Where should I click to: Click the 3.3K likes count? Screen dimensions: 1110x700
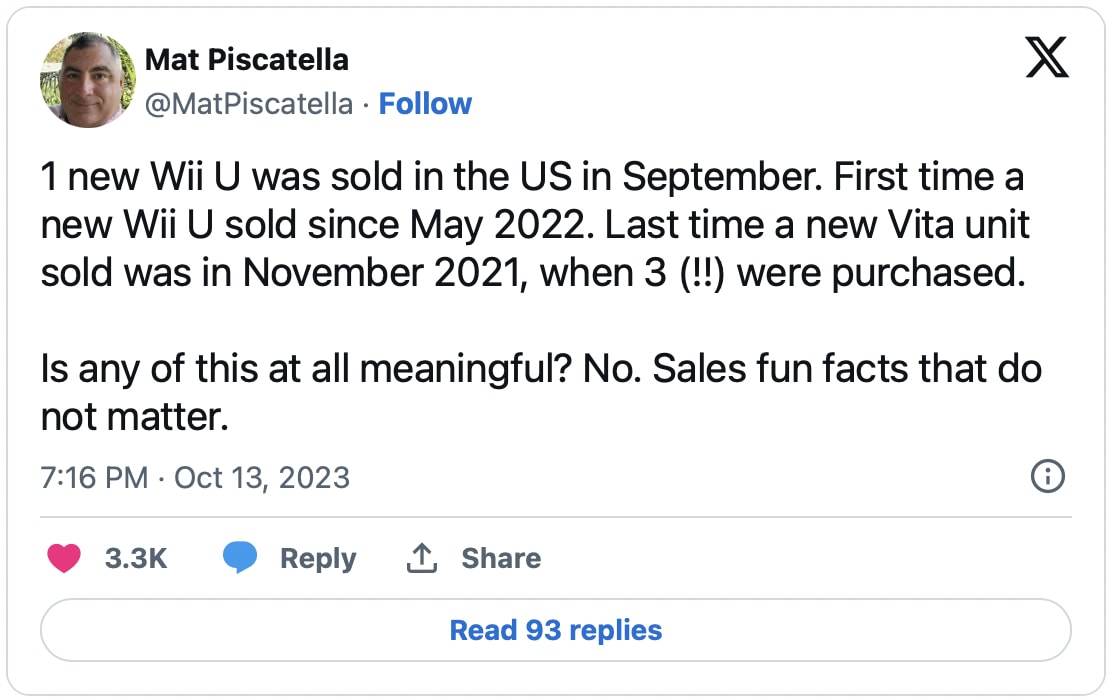coord(136,558)
